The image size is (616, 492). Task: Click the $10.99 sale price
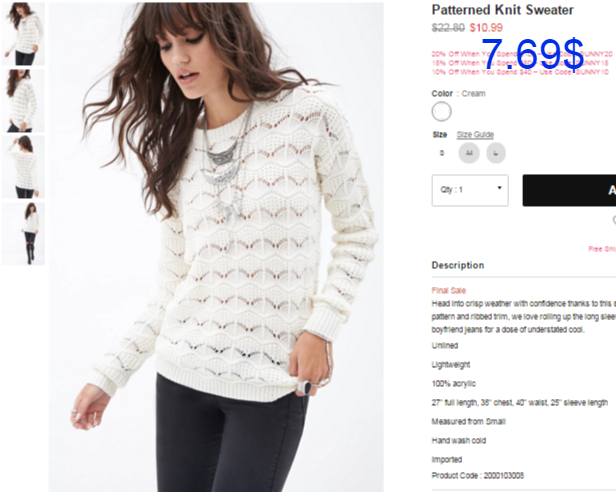486,28
